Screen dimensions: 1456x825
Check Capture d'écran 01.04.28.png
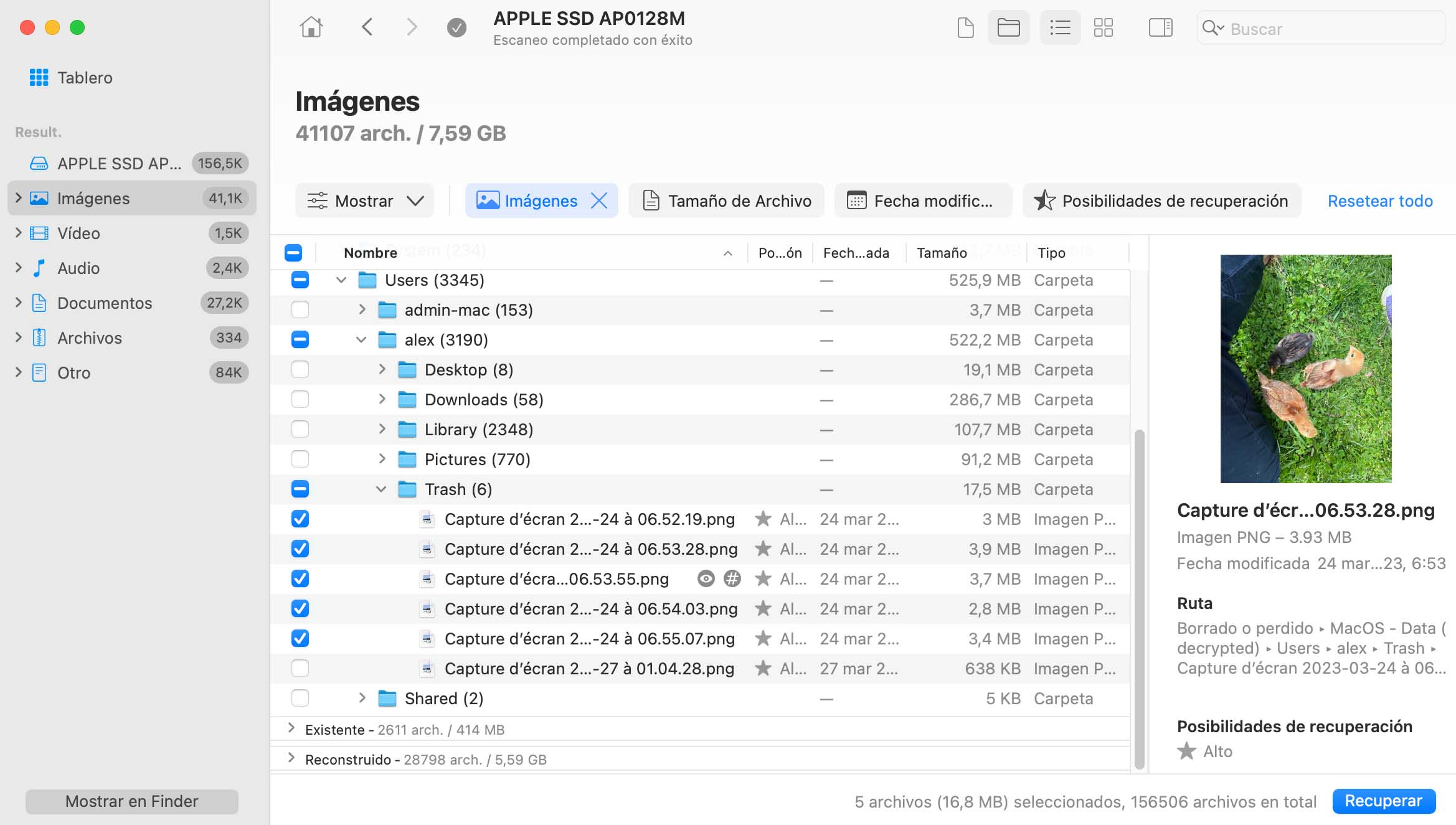coord(300,668)
